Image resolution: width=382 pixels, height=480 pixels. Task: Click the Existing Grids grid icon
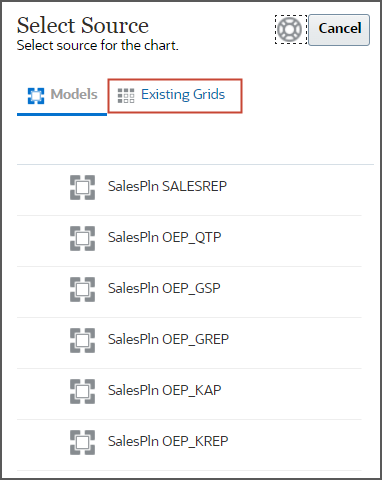[126, 96]
